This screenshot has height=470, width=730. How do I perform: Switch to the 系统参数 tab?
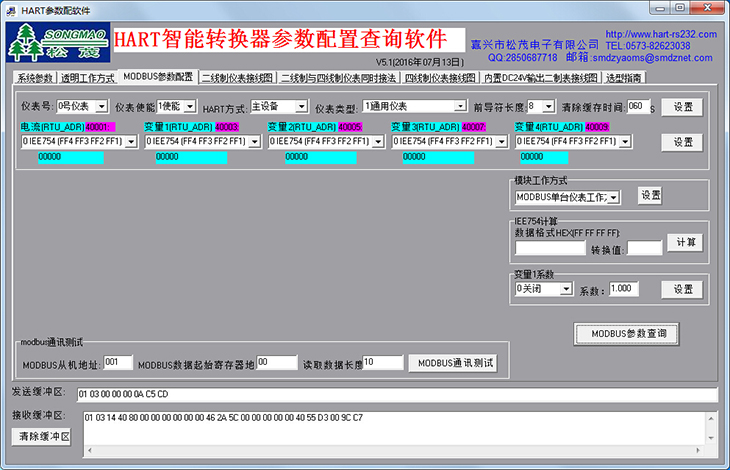pyautogui.click(x=34, y=78)
